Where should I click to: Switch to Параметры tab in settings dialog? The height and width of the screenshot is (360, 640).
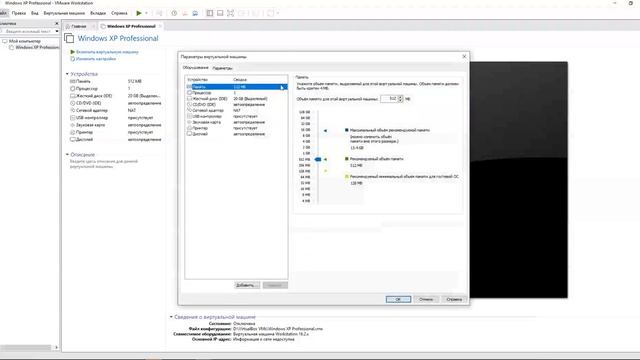pos(222,68)
